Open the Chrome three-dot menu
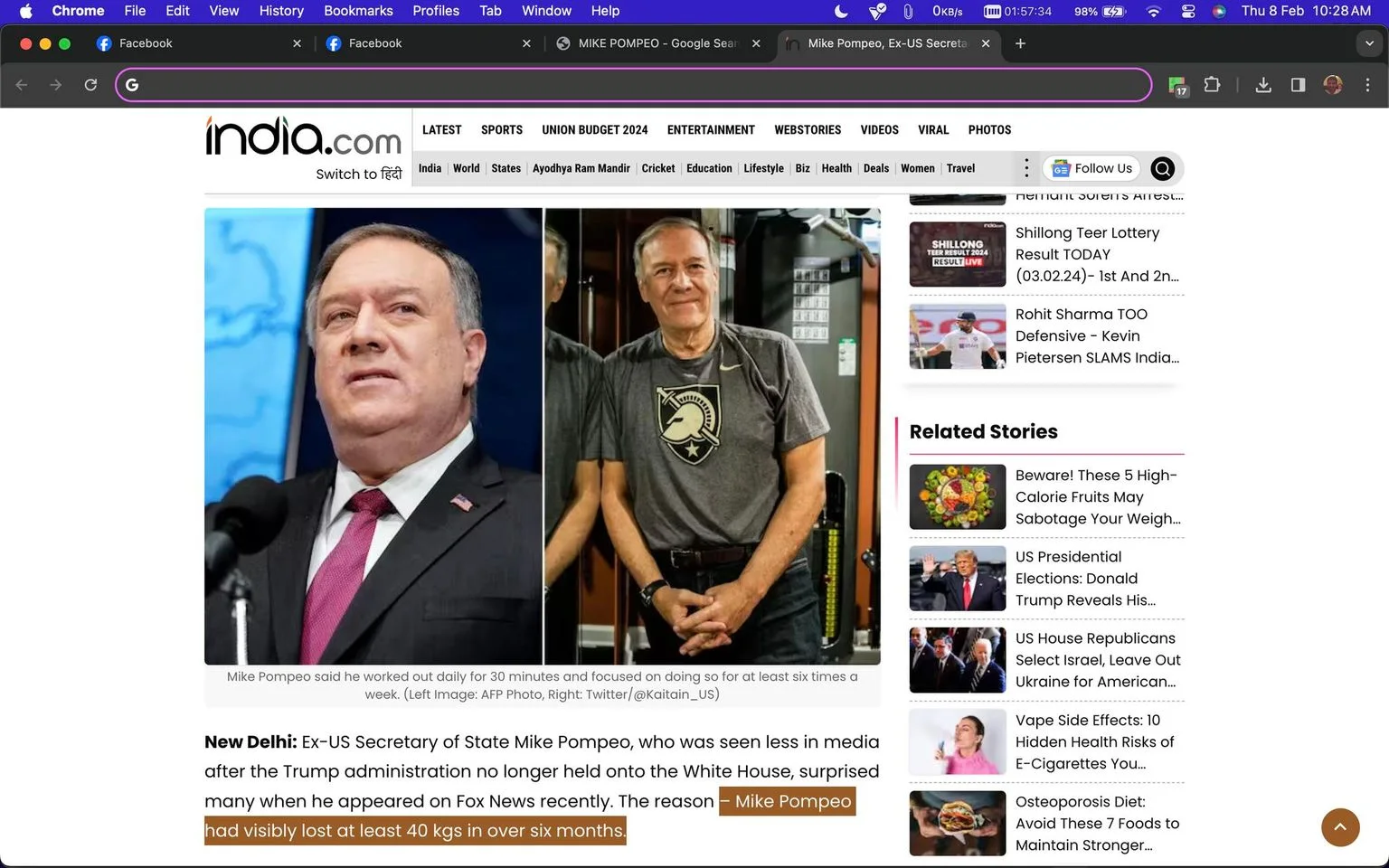The height and width of the screenshot is (868, 1389). point(1367,85)
